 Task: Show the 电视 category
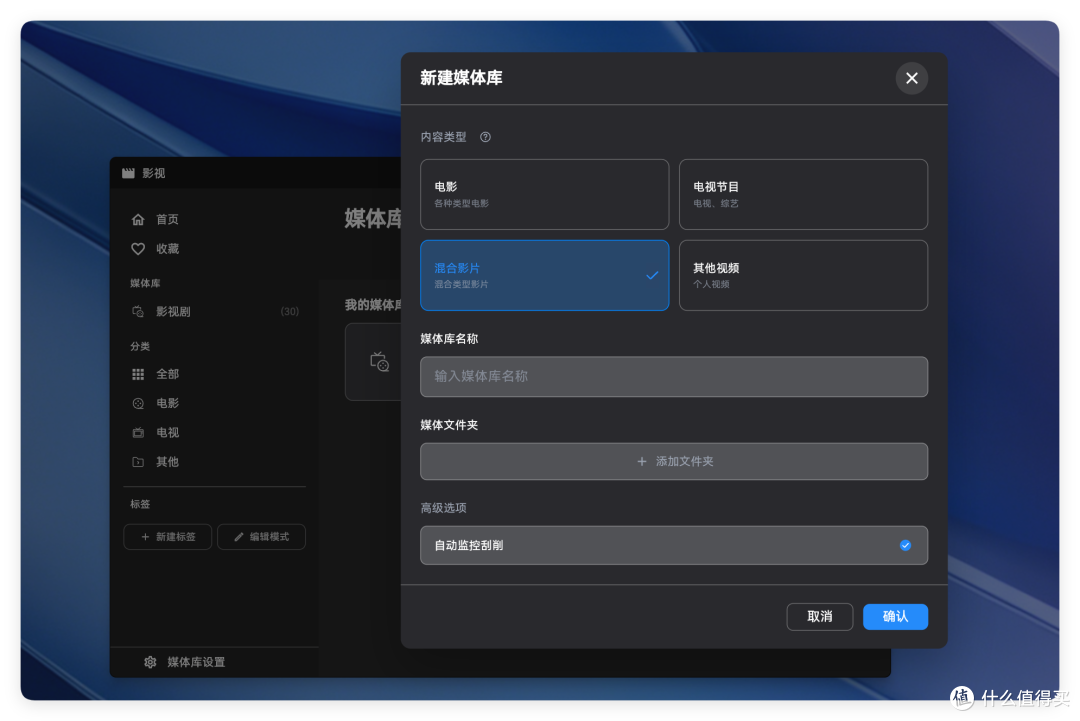coord(167,432)
